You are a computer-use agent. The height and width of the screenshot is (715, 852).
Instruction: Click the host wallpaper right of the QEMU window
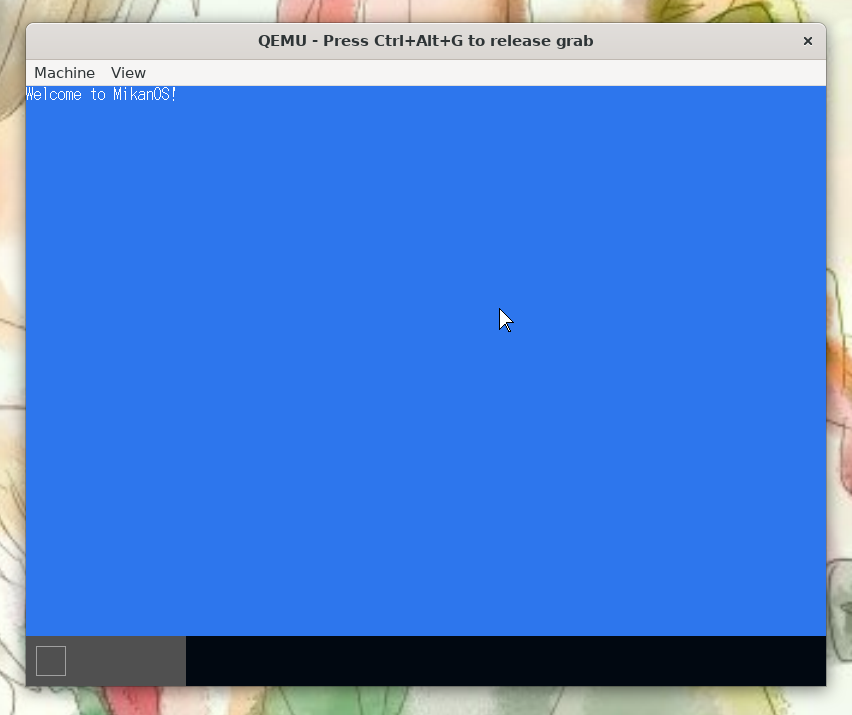840,400
